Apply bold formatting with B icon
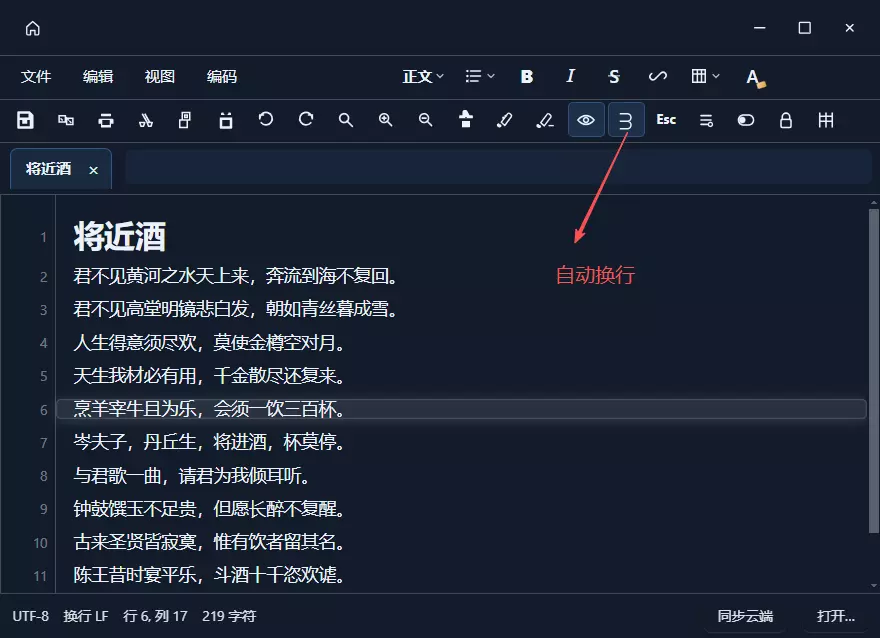 coord(526,76)
